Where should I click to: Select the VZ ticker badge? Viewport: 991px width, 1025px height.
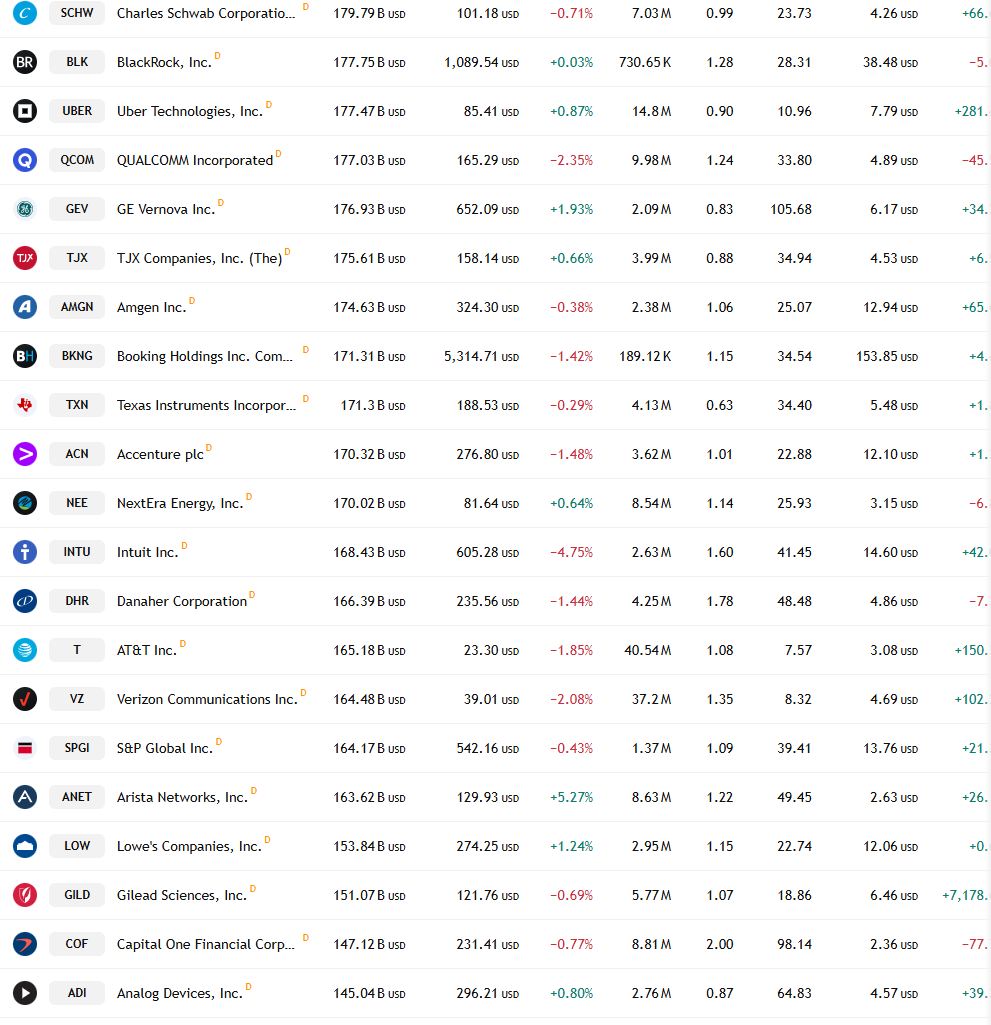(x=77, y=699)
